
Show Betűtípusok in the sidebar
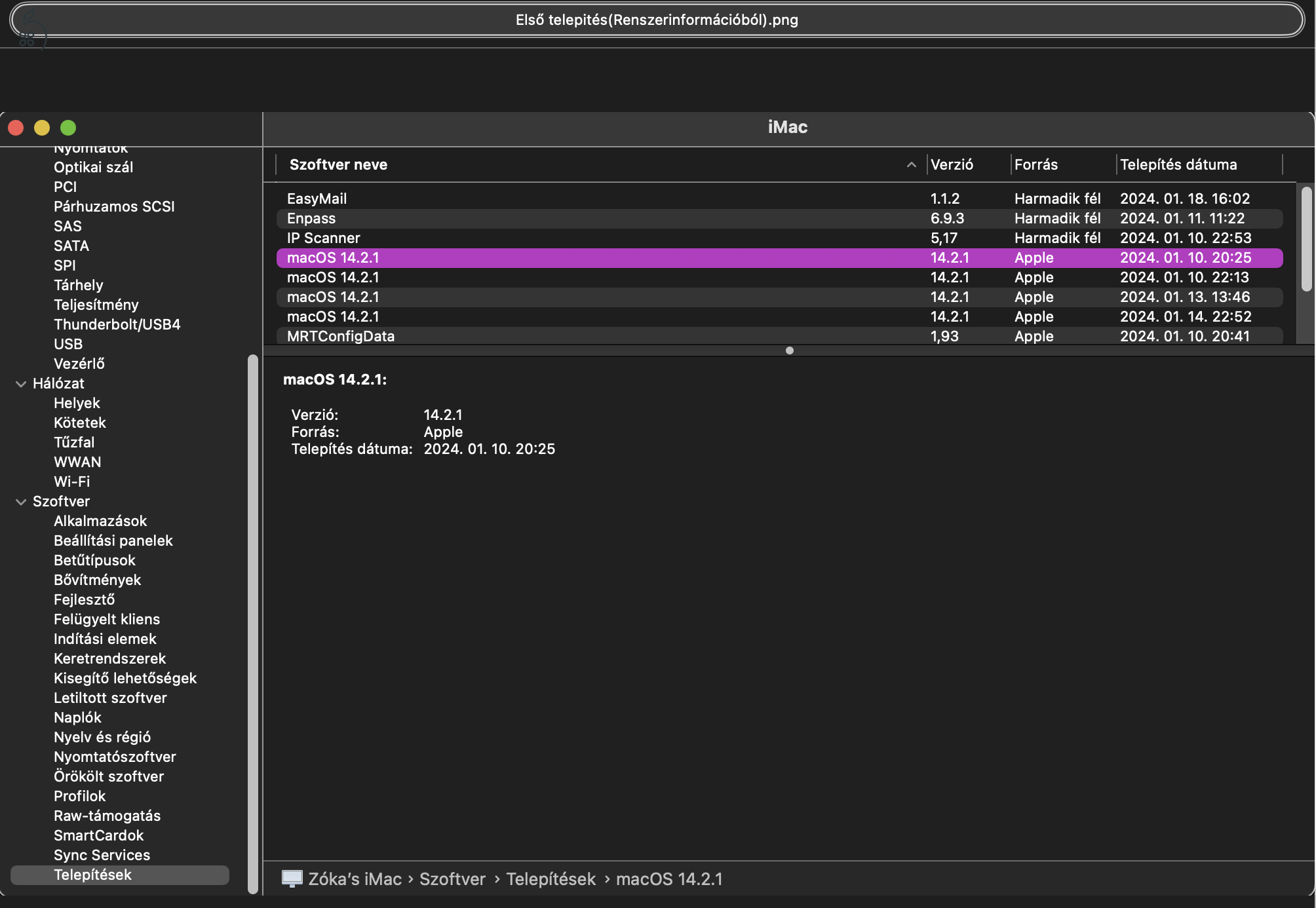94,561
